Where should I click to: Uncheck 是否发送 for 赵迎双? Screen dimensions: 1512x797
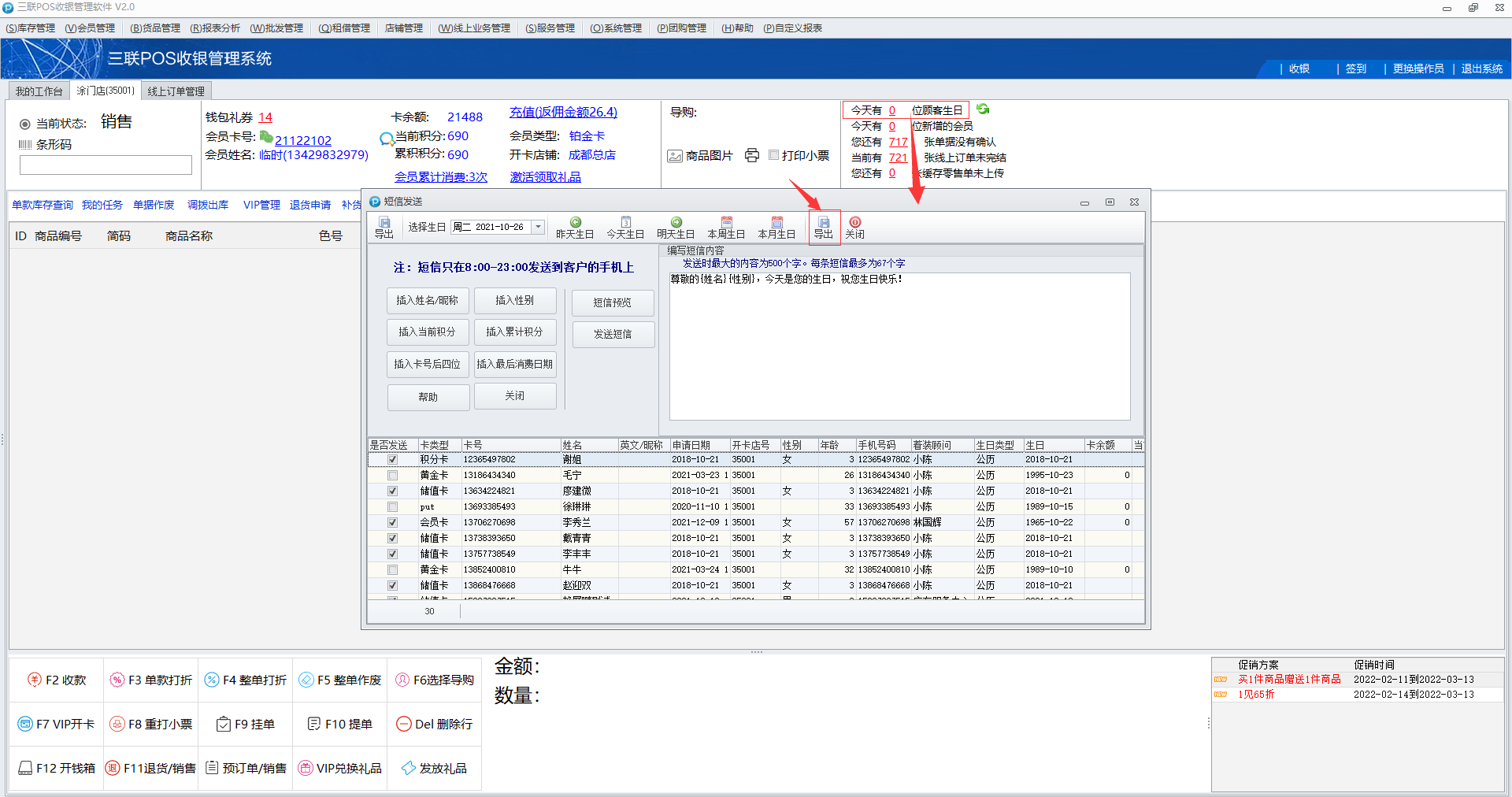392,585
